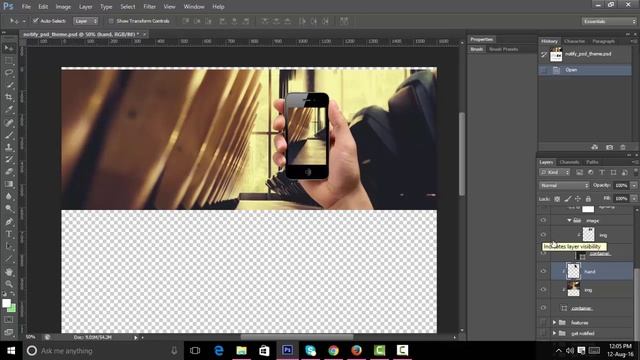Select the Hand tool
The height and width of the screenshot is (360, 640).
[x=9, y=271]
